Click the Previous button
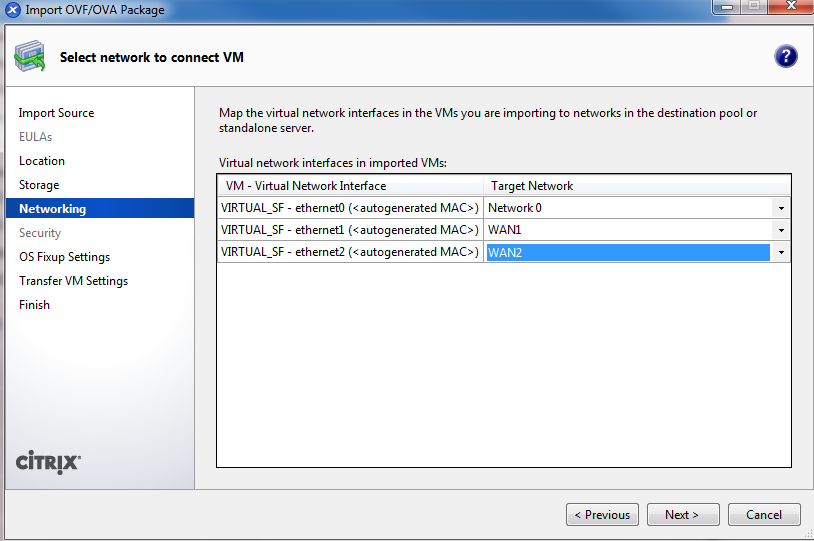The image size is (814, 541). 600,515
